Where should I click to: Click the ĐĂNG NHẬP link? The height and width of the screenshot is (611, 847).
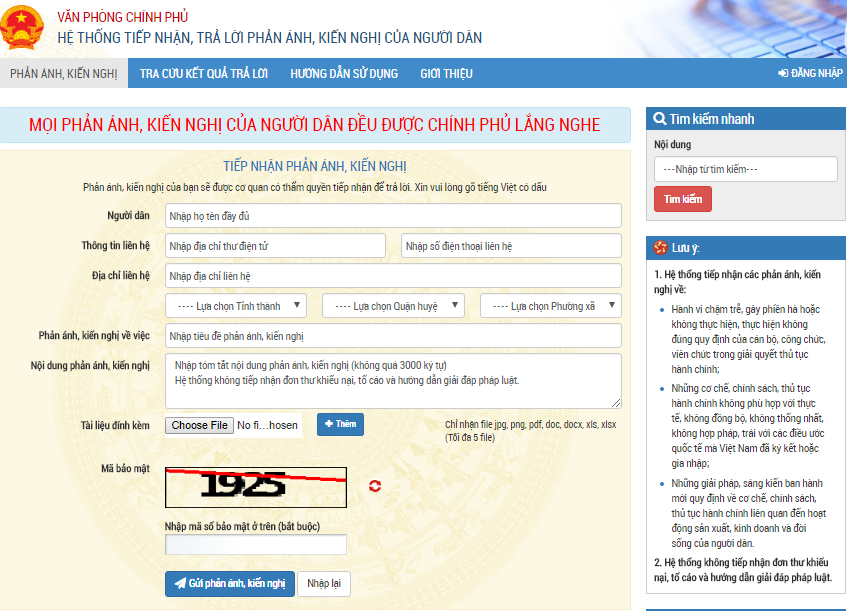[x=812, y=73]
